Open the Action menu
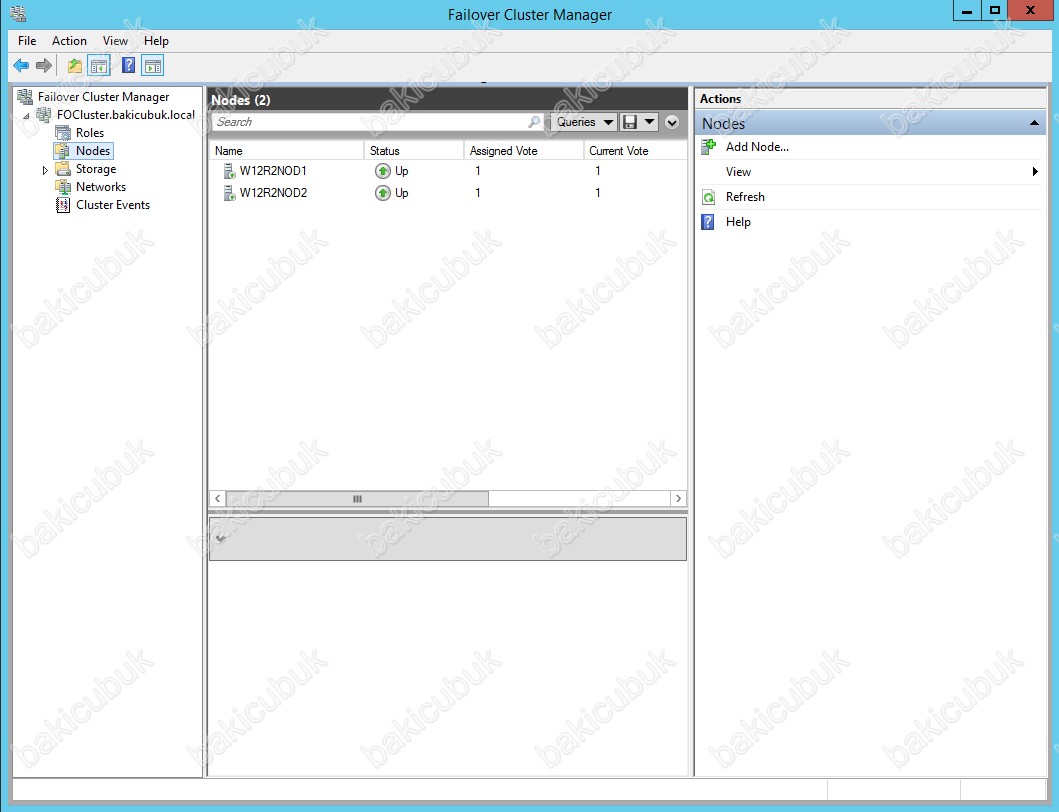Viewport: 1059px width, 812px height. (x=70, y=41)
